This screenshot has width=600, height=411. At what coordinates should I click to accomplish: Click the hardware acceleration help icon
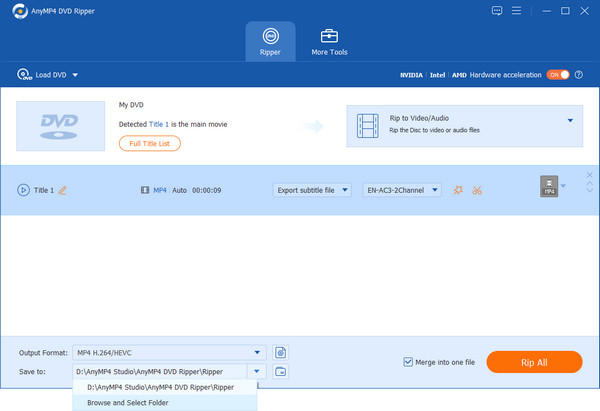579,74
